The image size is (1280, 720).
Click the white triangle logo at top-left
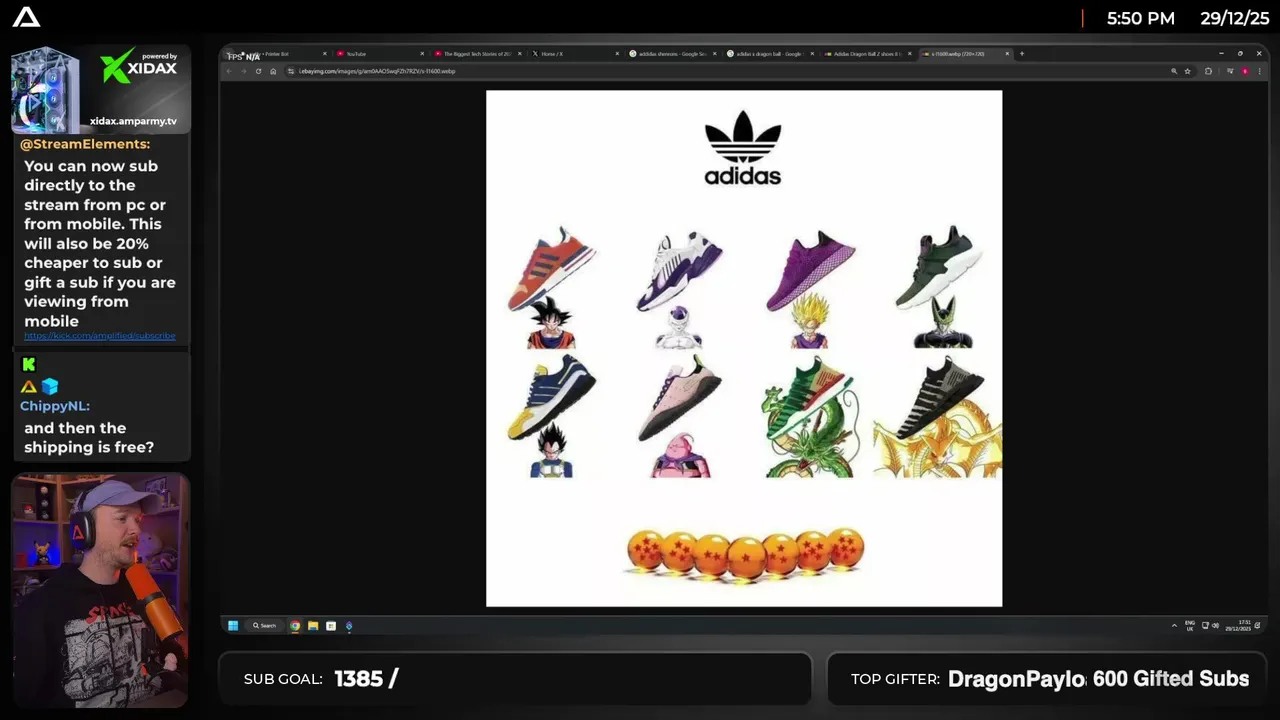pyautogui.click(x=26, y=17)
